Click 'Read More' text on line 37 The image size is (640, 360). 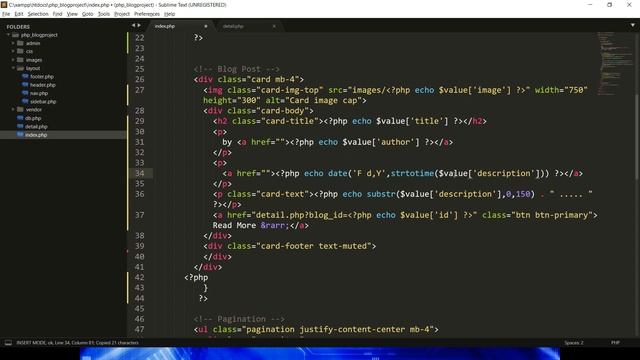pos(234,225)
